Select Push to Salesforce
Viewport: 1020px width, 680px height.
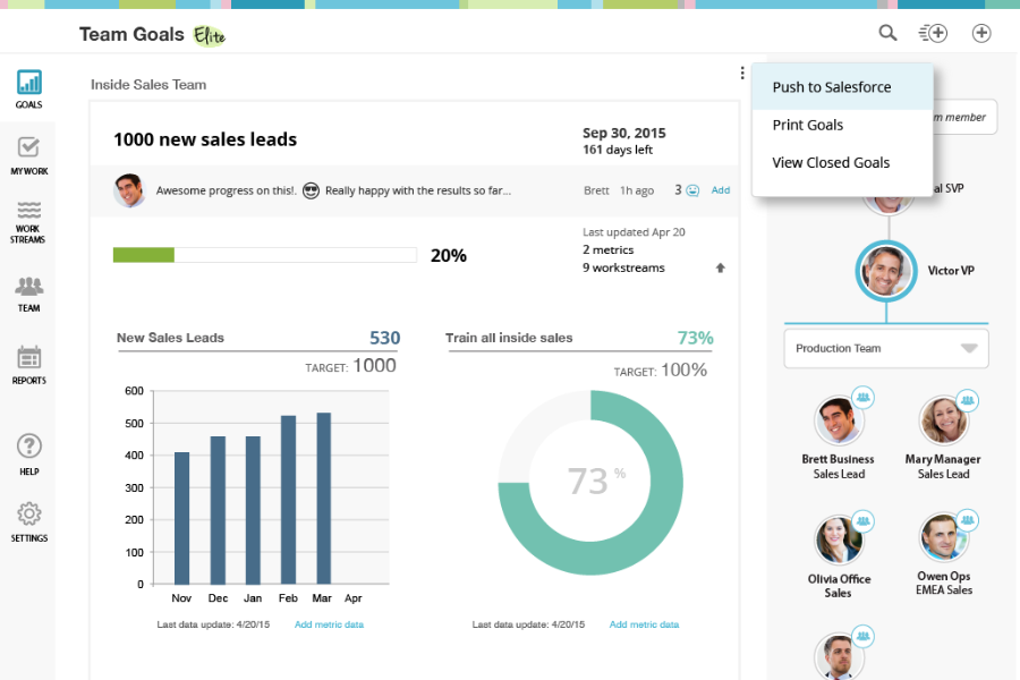pyautogui.click(x=832, y=87)
